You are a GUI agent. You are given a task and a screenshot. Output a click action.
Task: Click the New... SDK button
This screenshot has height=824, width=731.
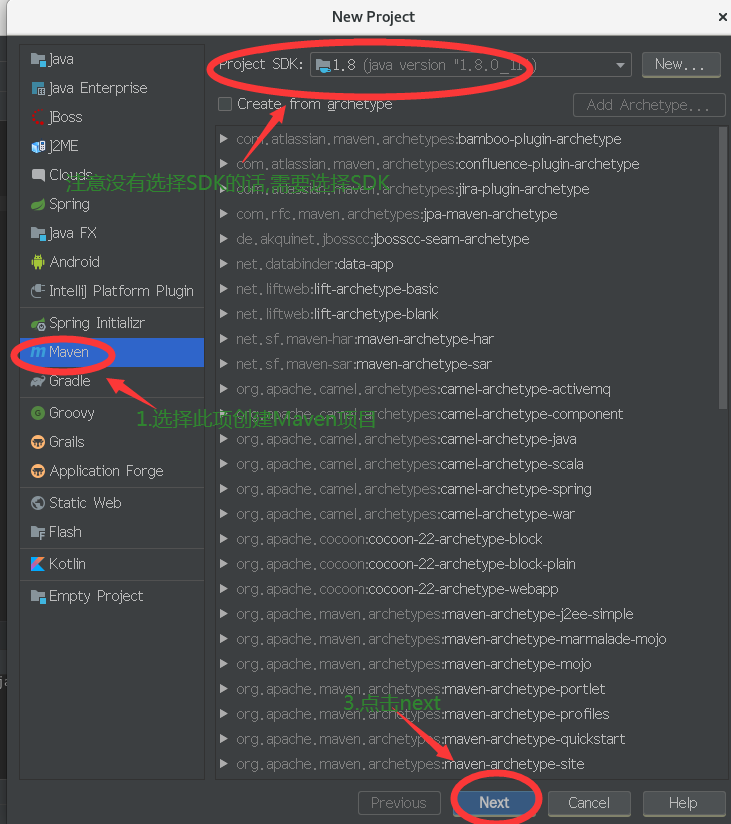[x=681, y=65]
